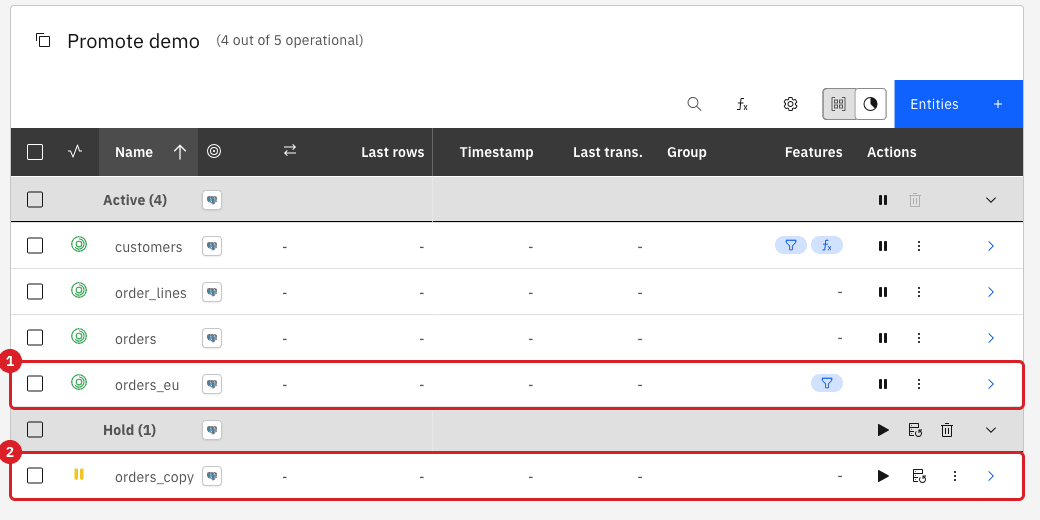Click the copy icon beside Promote demo
This screenshot has height=520, width=1040.
[x=43, y=40]
